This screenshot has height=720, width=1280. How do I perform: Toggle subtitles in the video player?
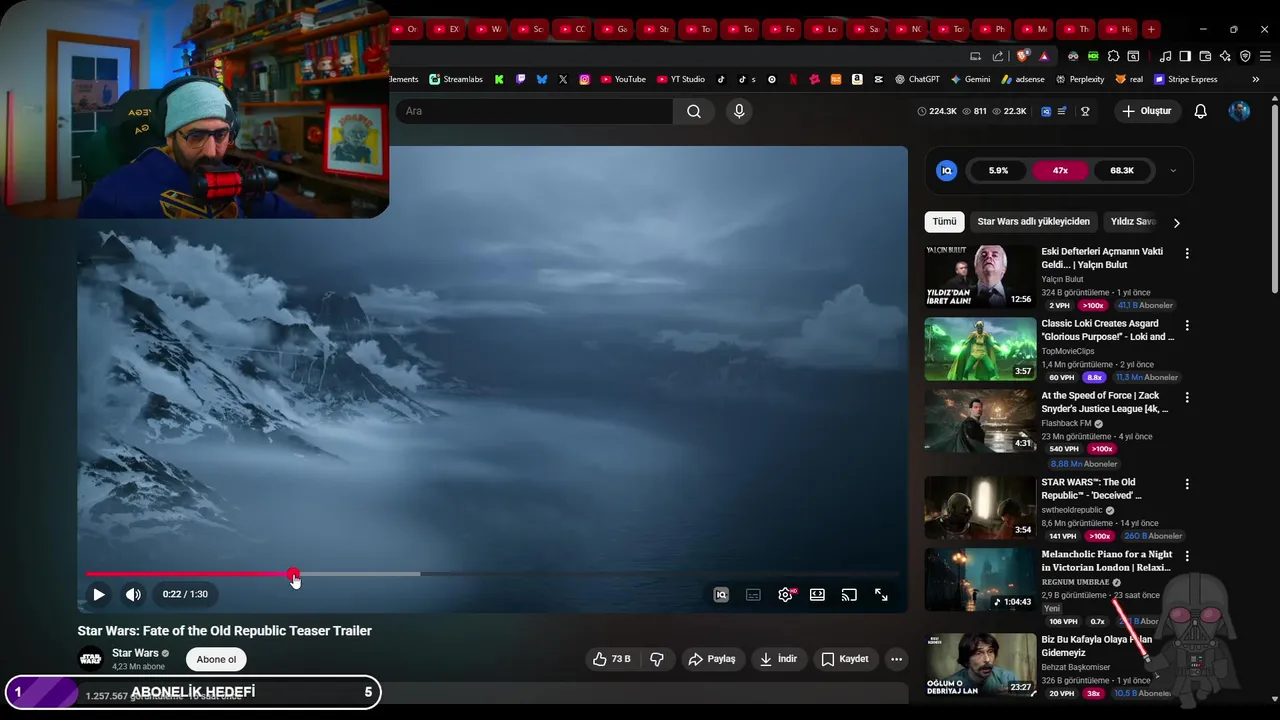(753, 594)
